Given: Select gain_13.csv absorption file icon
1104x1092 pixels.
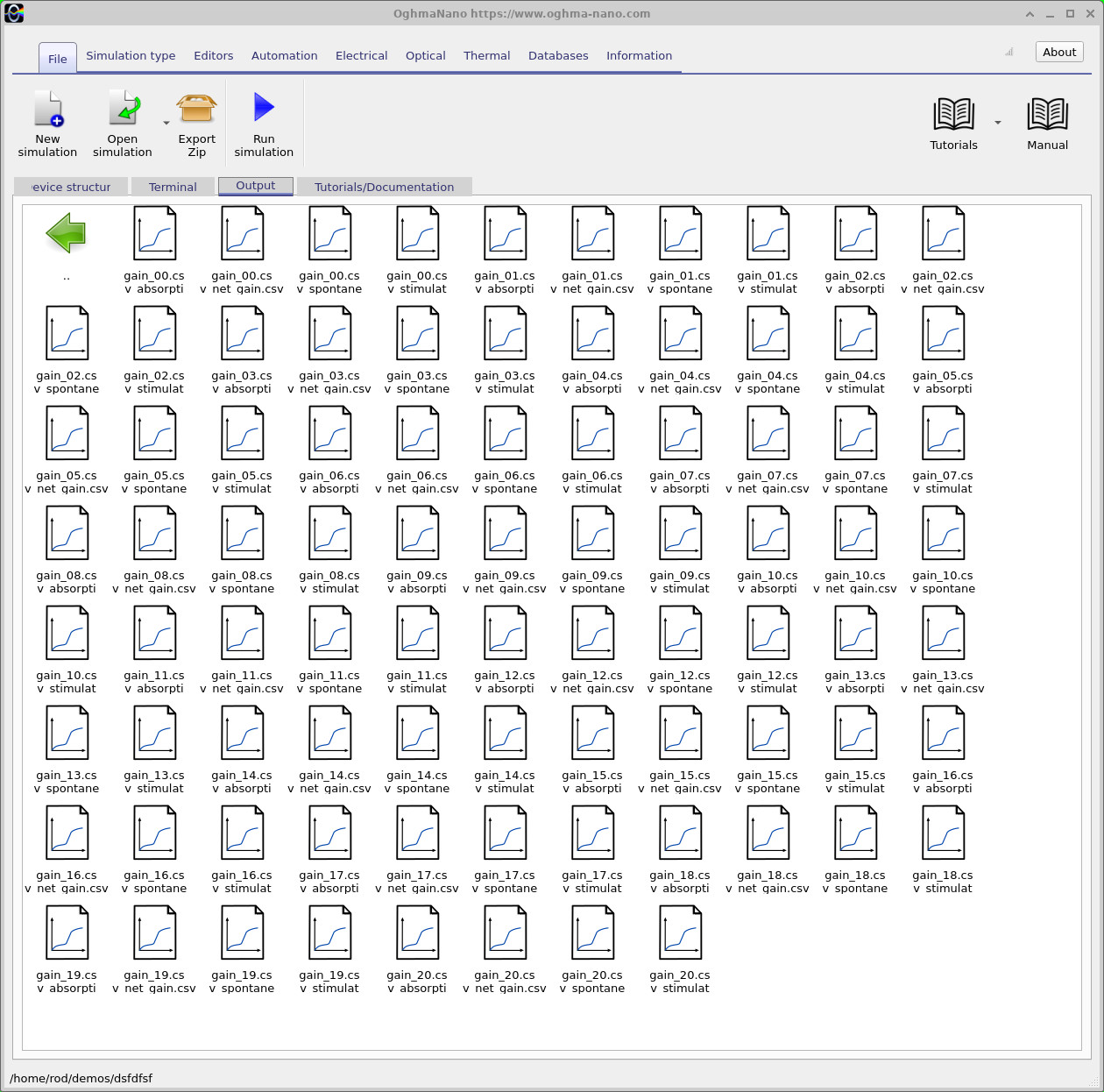Looking at the screenshot, I should [x=855, y=633].
